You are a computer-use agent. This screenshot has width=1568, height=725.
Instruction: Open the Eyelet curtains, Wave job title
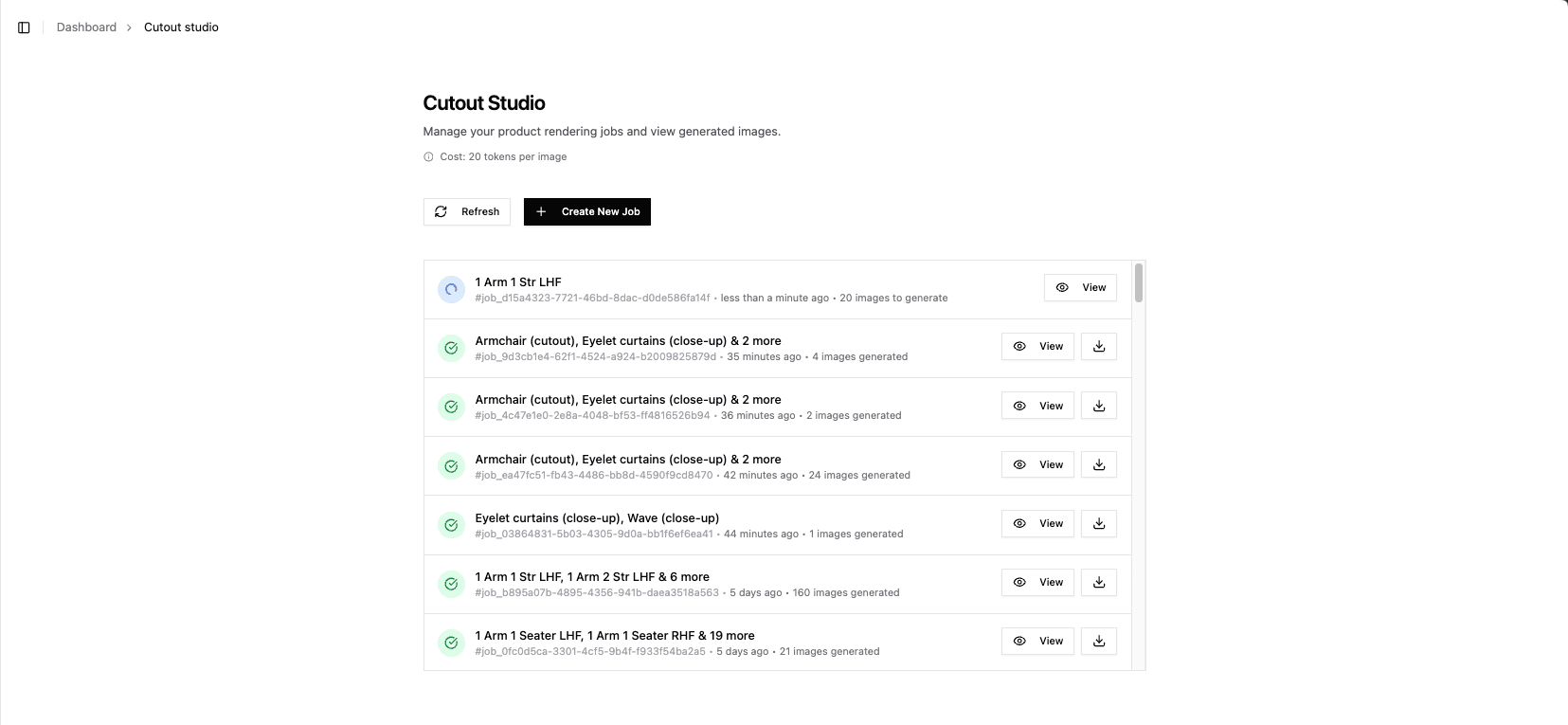tap(597, 517)
